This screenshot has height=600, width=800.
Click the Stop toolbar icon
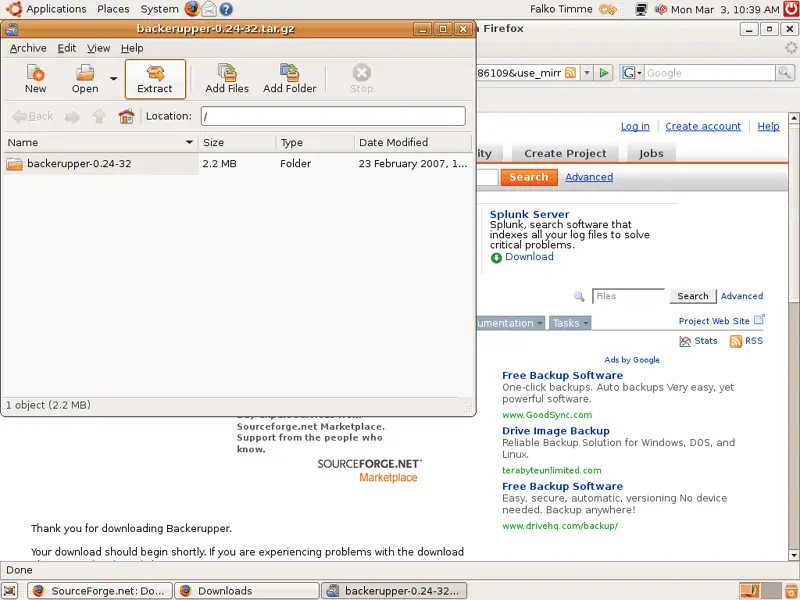(x=361, y=79)
